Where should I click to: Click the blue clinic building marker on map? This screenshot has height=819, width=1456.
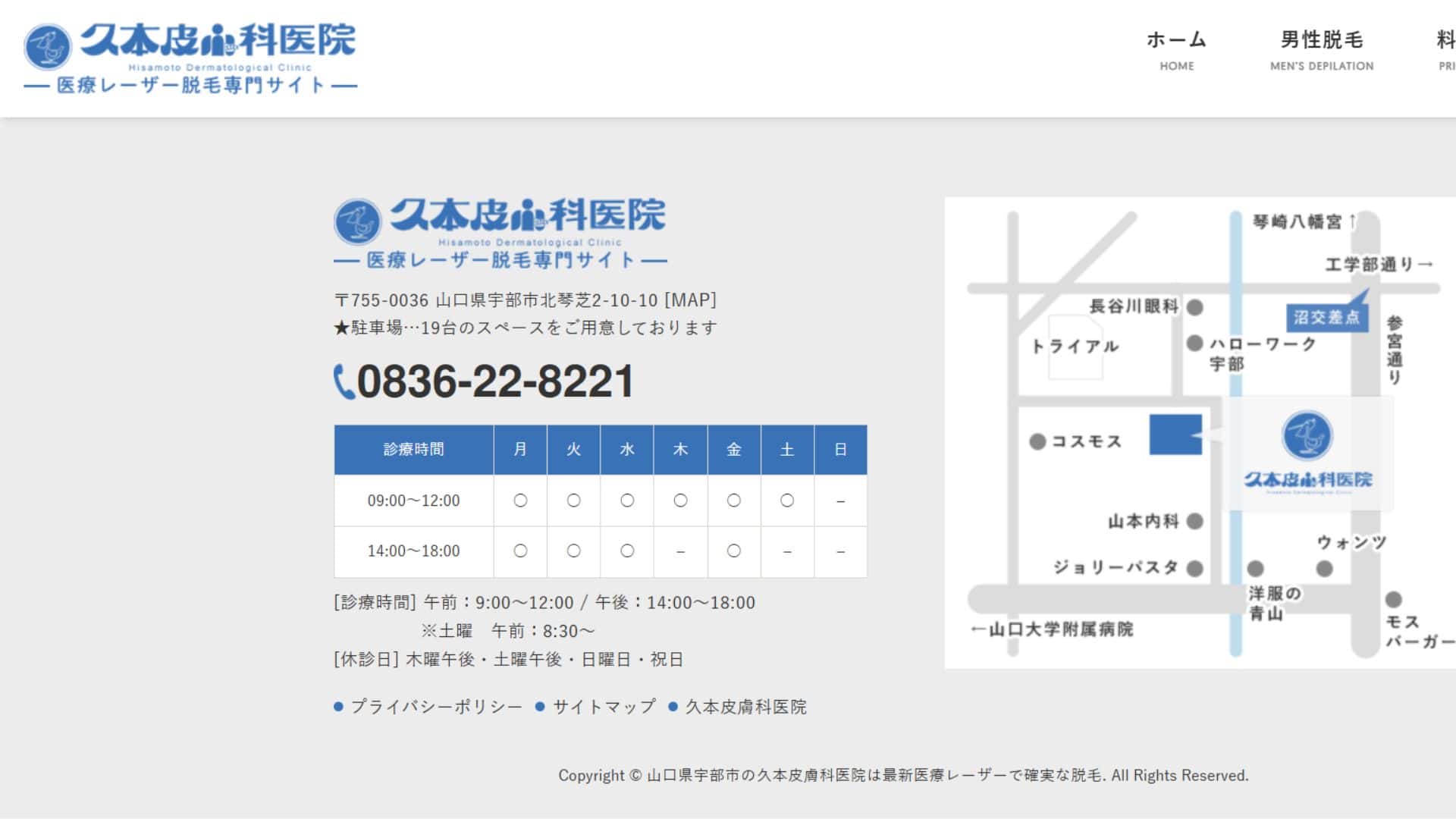pos(1175,435)
